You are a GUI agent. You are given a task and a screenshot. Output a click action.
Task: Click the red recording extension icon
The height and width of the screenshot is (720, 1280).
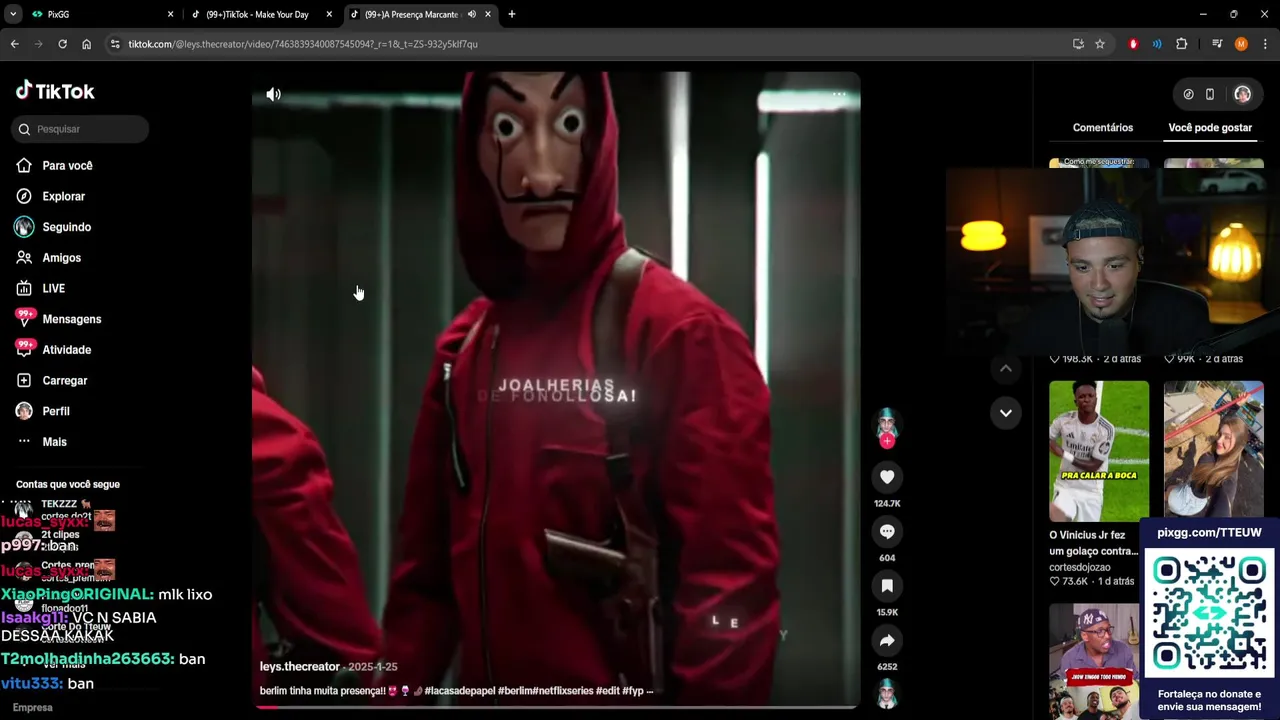pyautogui.click(x=1133, y=44)
